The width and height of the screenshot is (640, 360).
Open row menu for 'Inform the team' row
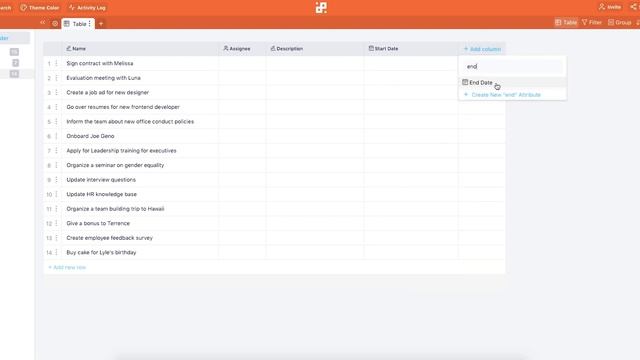56,122
